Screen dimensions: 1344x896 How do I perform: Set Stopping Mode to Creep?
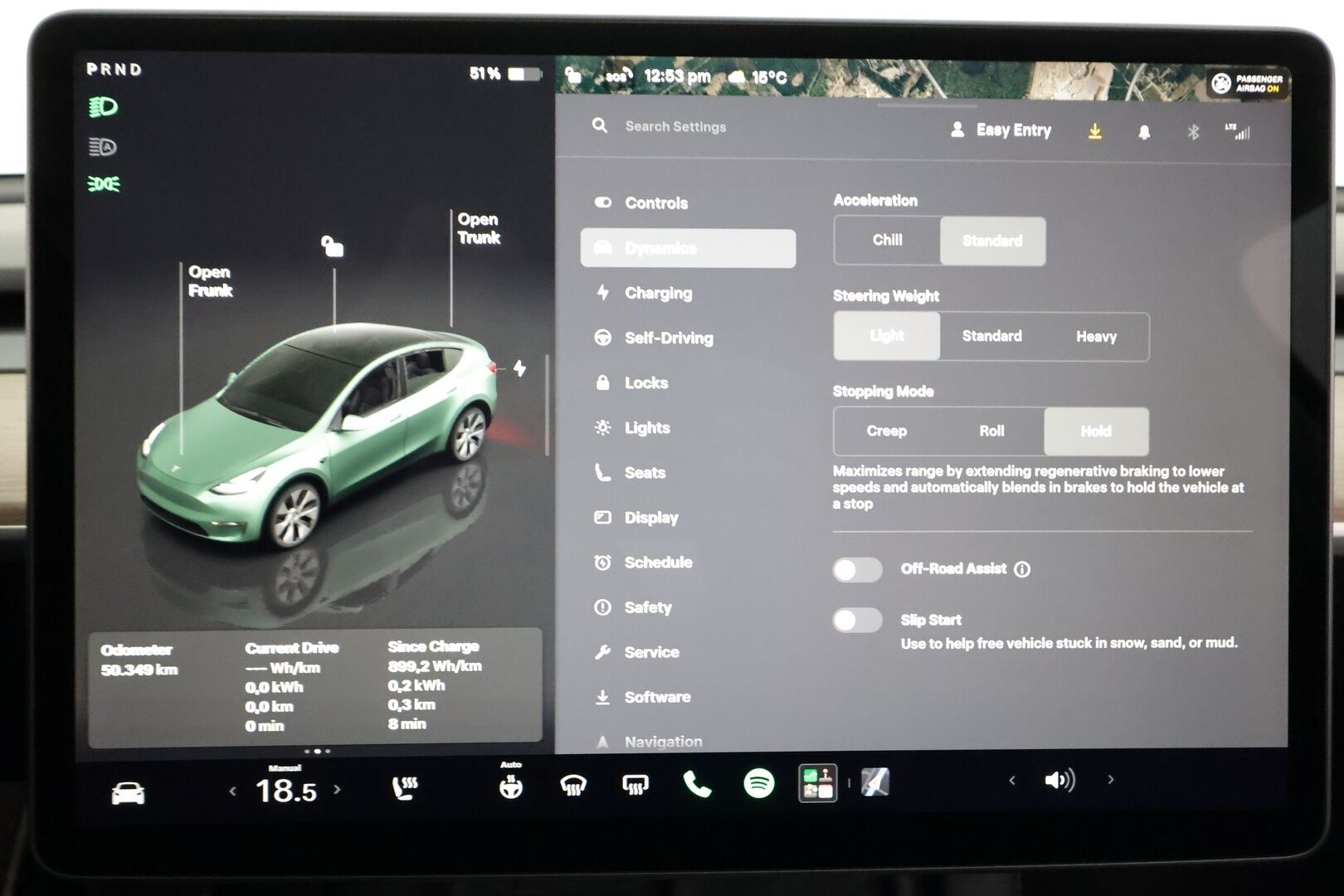pos(887,431)
